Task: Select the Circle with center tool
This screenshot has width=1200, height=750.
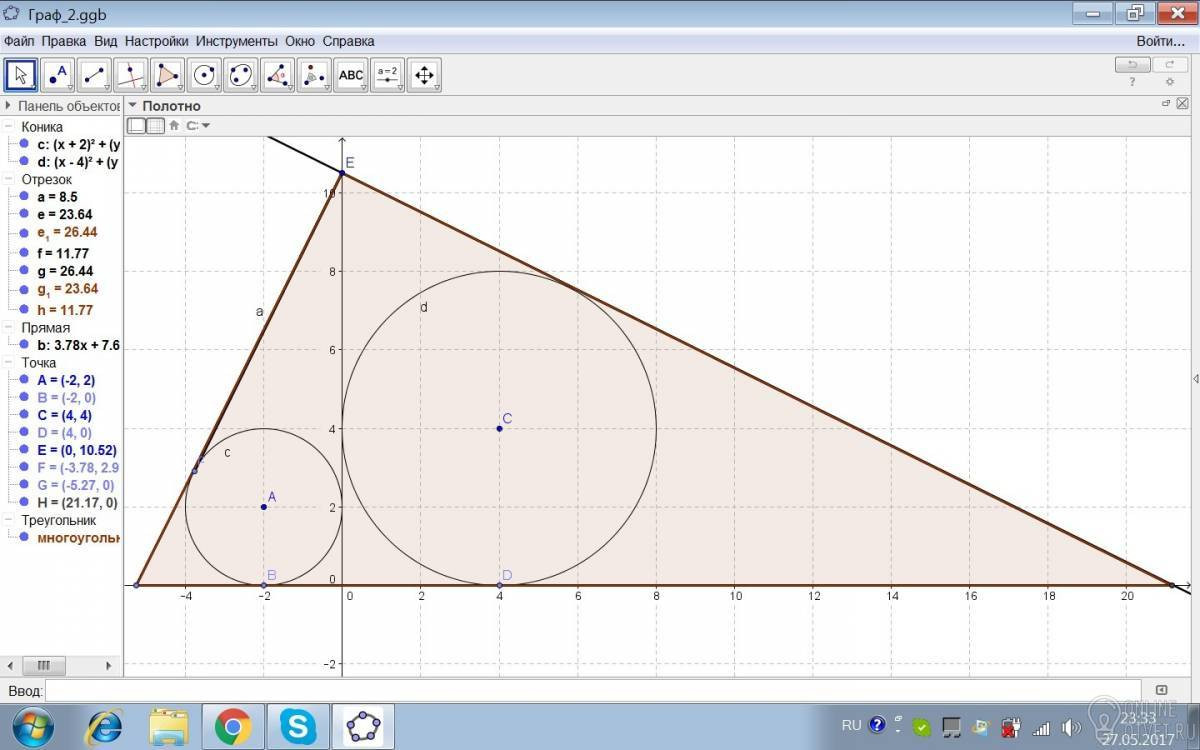Action: coord(205,75)
